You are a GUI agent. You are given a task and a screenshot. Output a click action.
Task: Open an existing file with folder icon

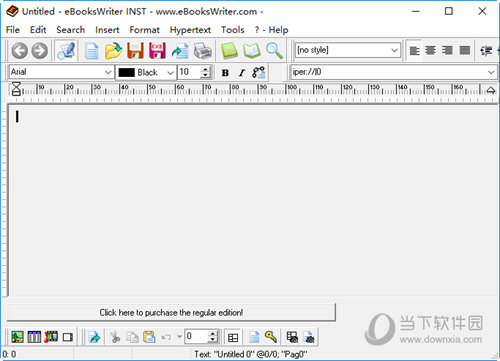[113, 51]
